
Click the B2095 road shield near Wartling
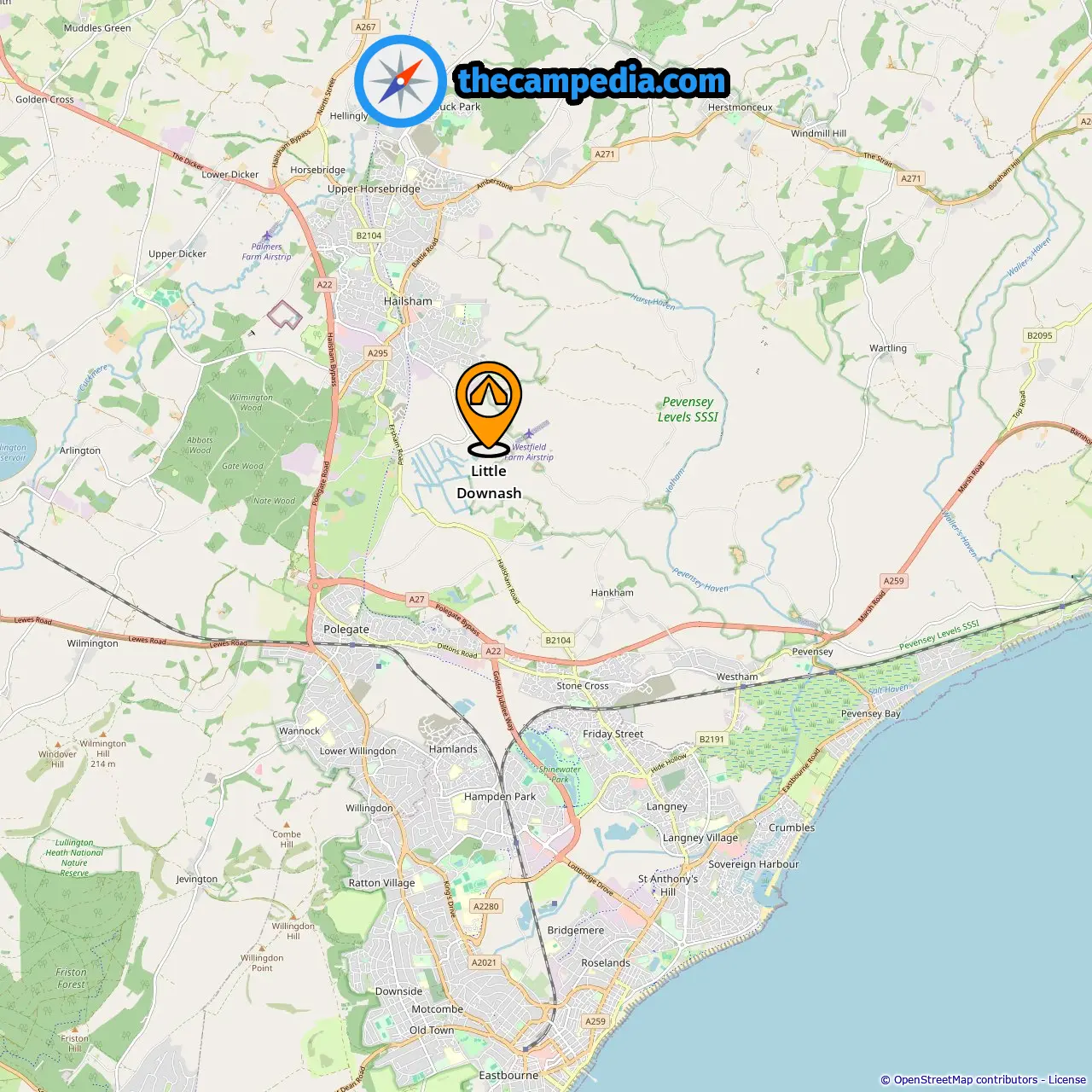(1039, 335)
